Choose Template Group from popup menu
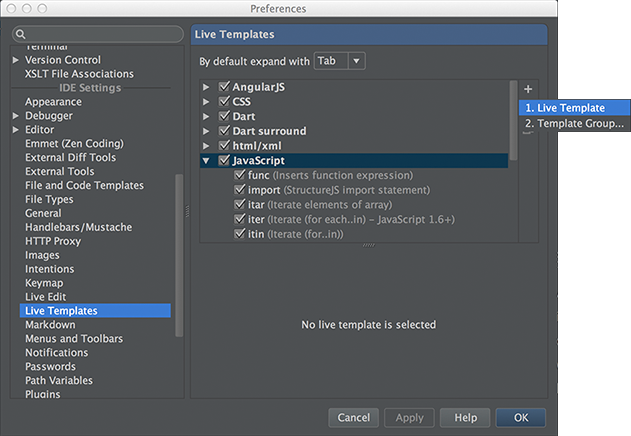631x436 pixels. tap(575, 123)
